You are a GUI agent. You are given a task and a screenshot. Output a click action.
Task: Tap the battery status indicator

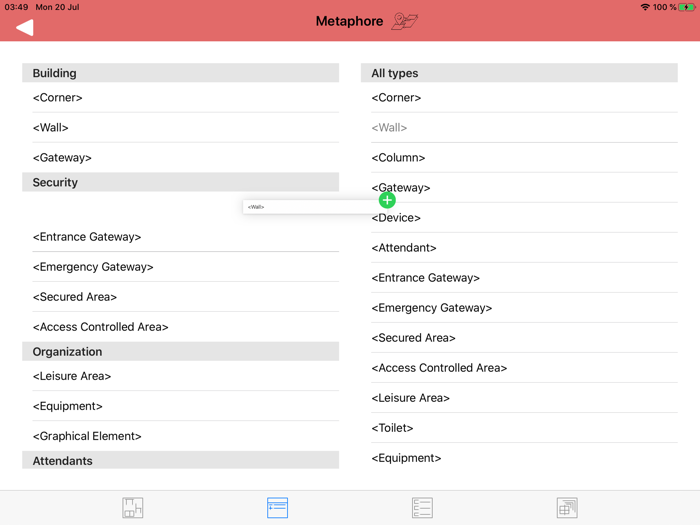click(687, 7)
